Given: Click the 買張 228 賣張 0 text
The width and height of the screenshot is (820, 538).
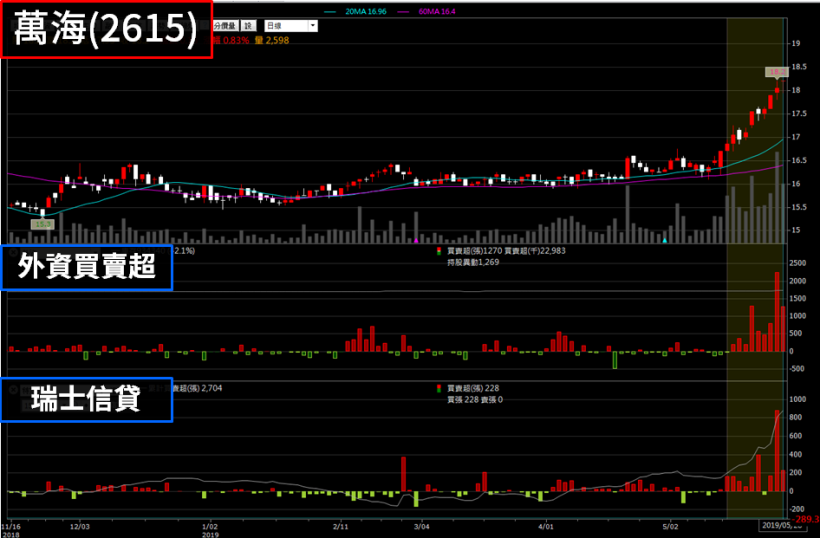Looking at the screenshot, I should coord(475,400).
